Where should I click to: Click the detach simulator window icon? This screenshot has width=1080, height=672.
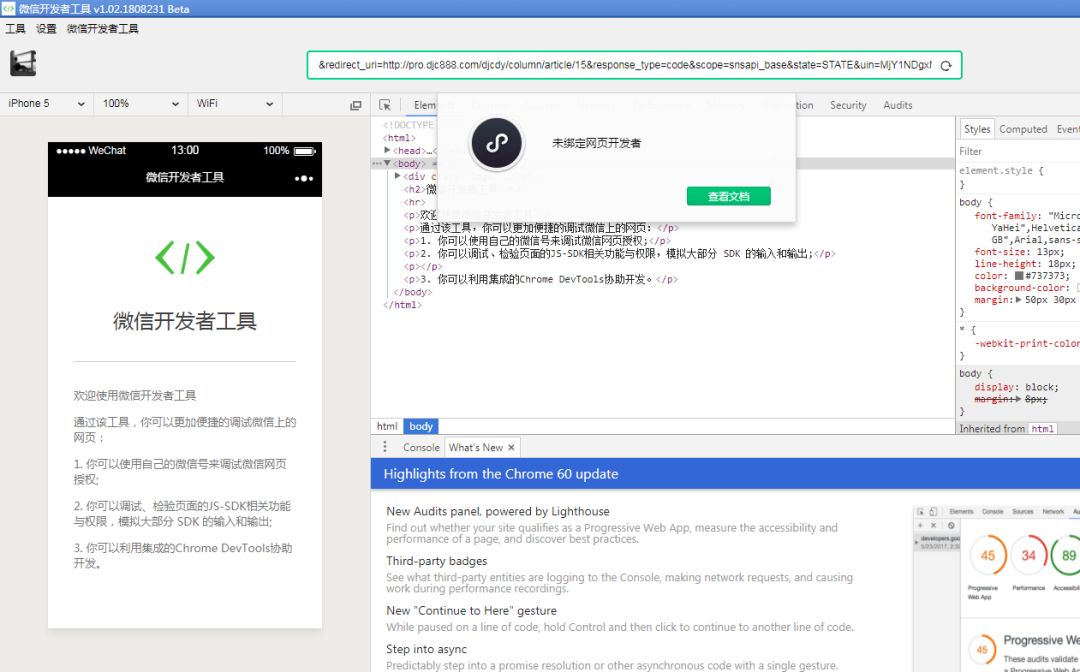(355, 105)
